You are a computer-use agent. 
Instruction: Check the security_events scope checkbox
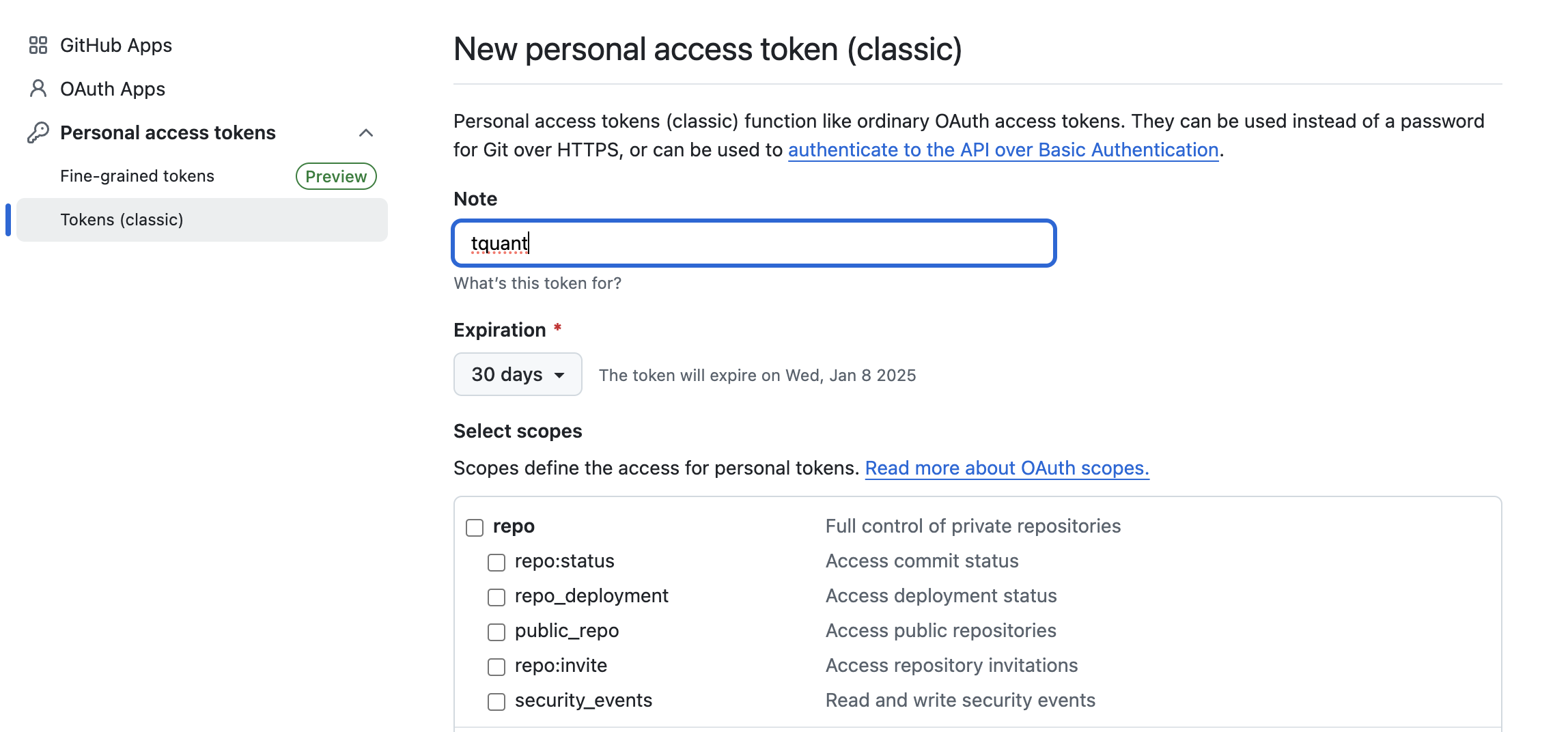pyautogui.click(x=496, y=701)
